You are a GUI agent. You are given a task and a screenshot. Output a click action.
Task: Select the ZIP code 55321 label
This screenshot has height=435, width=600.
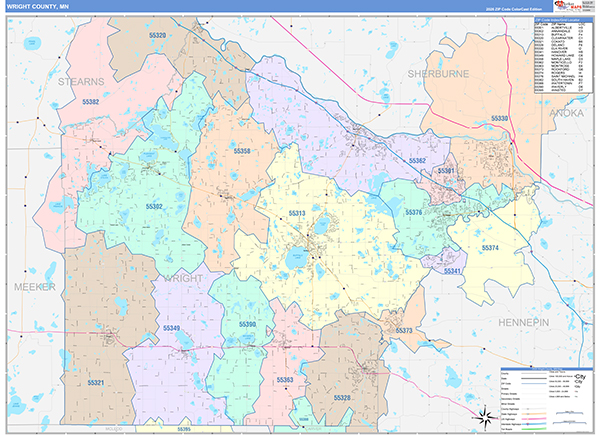click(x=96, y=383)
